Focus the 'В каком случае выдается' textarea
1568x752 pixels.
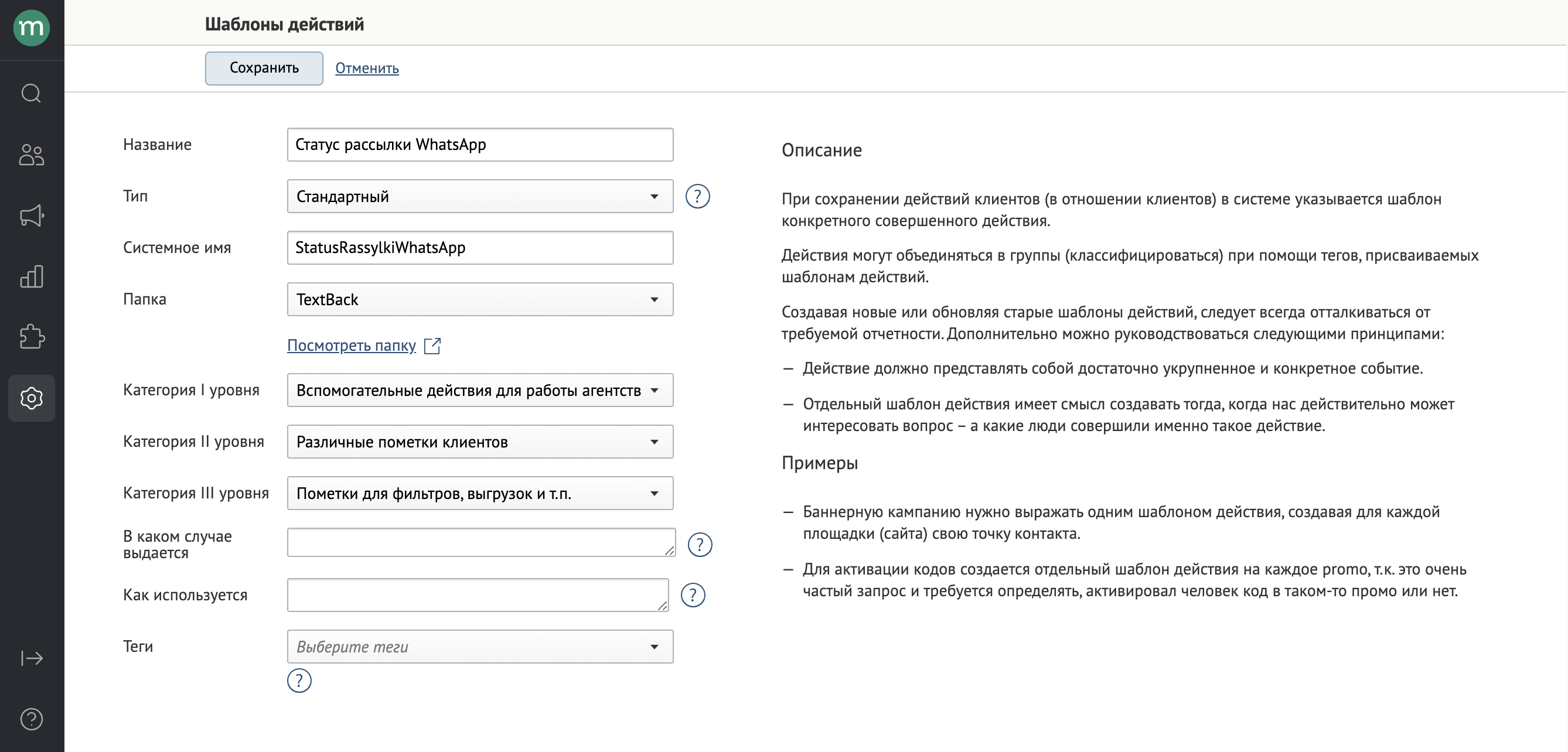tap(482, 542)
